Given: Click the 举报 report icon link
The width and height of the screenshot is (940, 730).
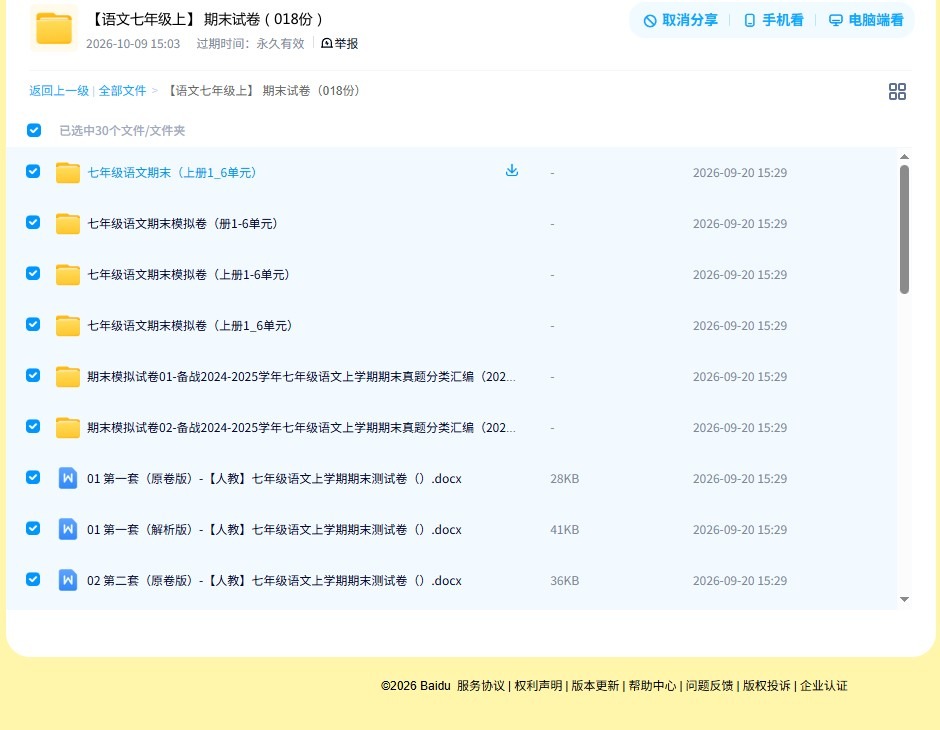Looking at the screenshot, I should point(339,43).
